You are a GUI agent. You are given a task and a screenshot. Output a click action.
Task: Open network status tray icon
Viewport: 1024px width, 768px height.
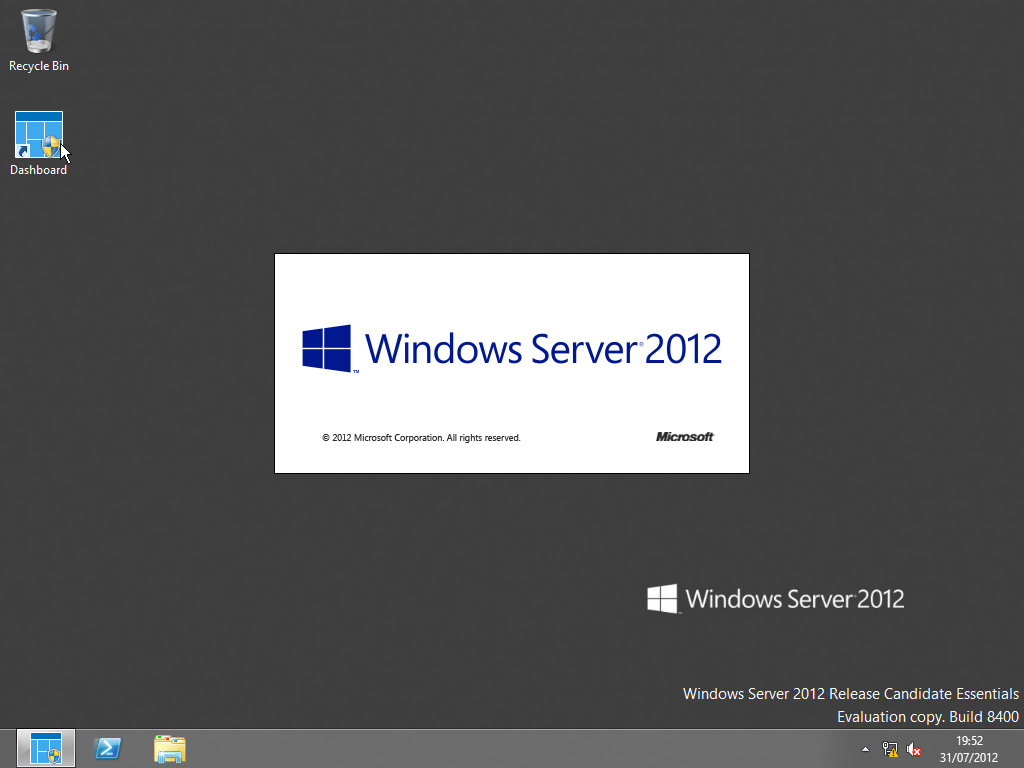point(889,749)
